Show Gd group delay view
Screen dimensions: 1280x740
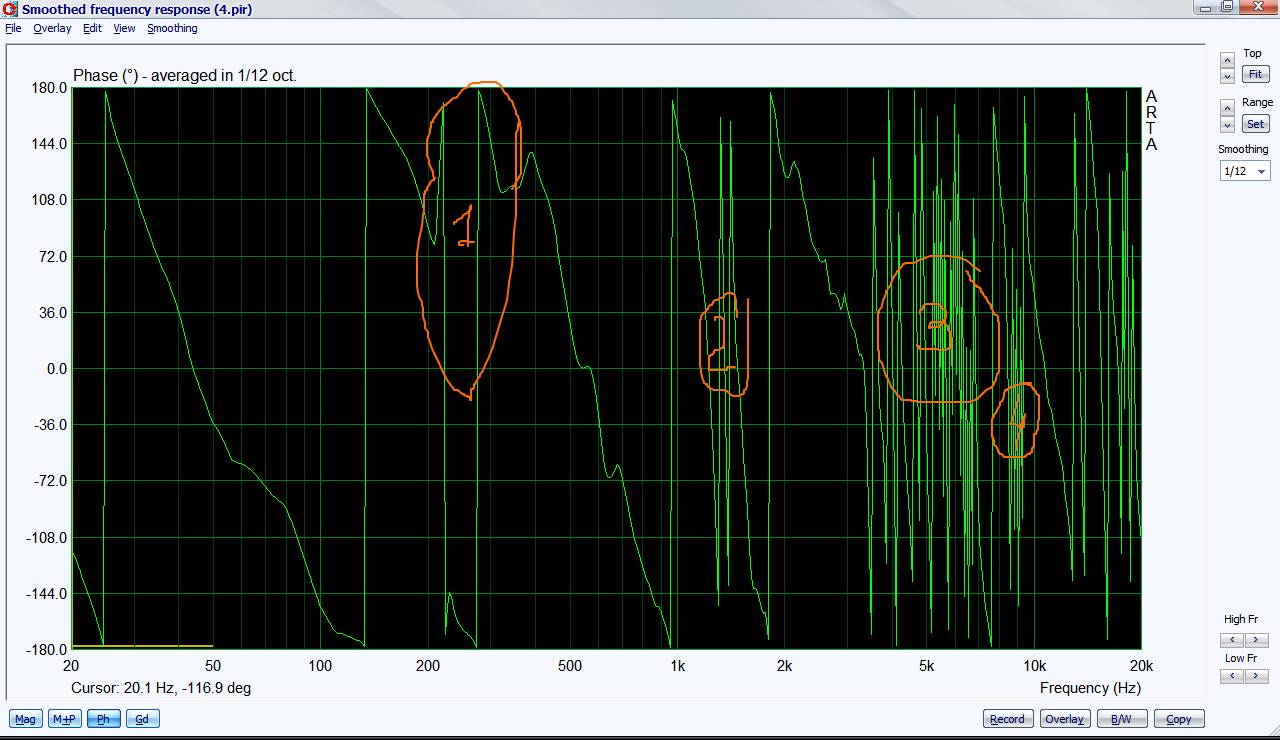[x=142, y=719]
